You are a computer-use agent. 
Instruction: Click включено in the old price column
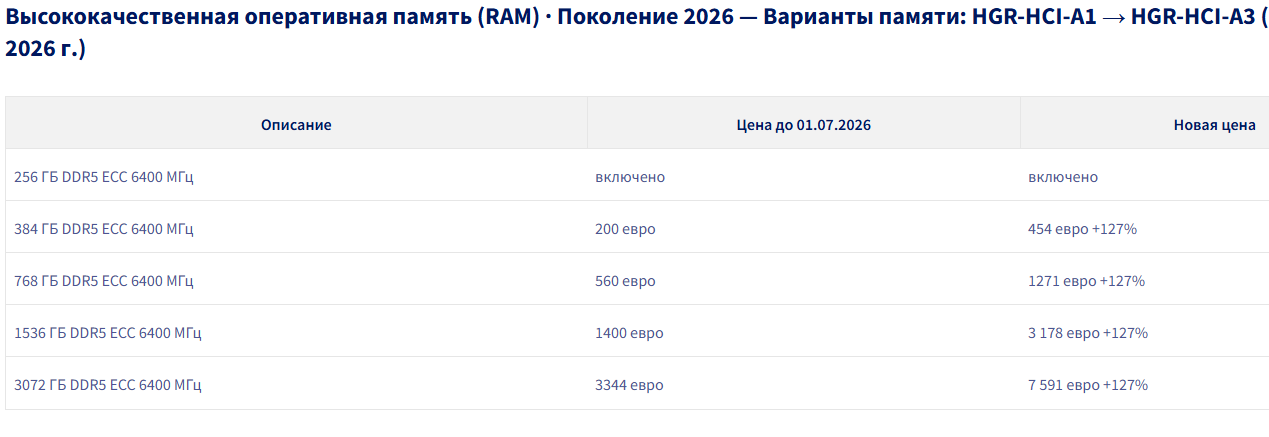click(630, 177)
